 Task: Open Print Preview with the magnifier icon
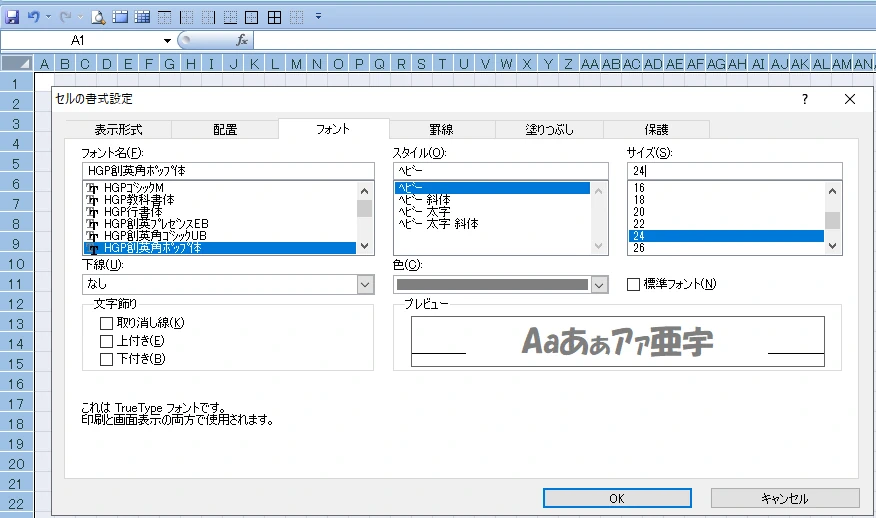point(98,17)
